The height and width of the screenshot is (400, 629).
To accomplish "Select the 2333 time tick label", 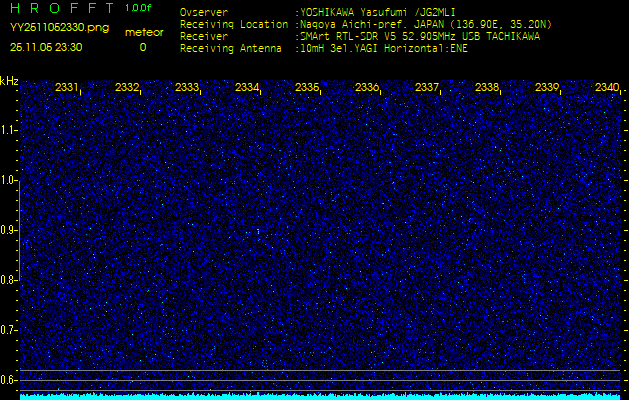I will tap(187, 88).
